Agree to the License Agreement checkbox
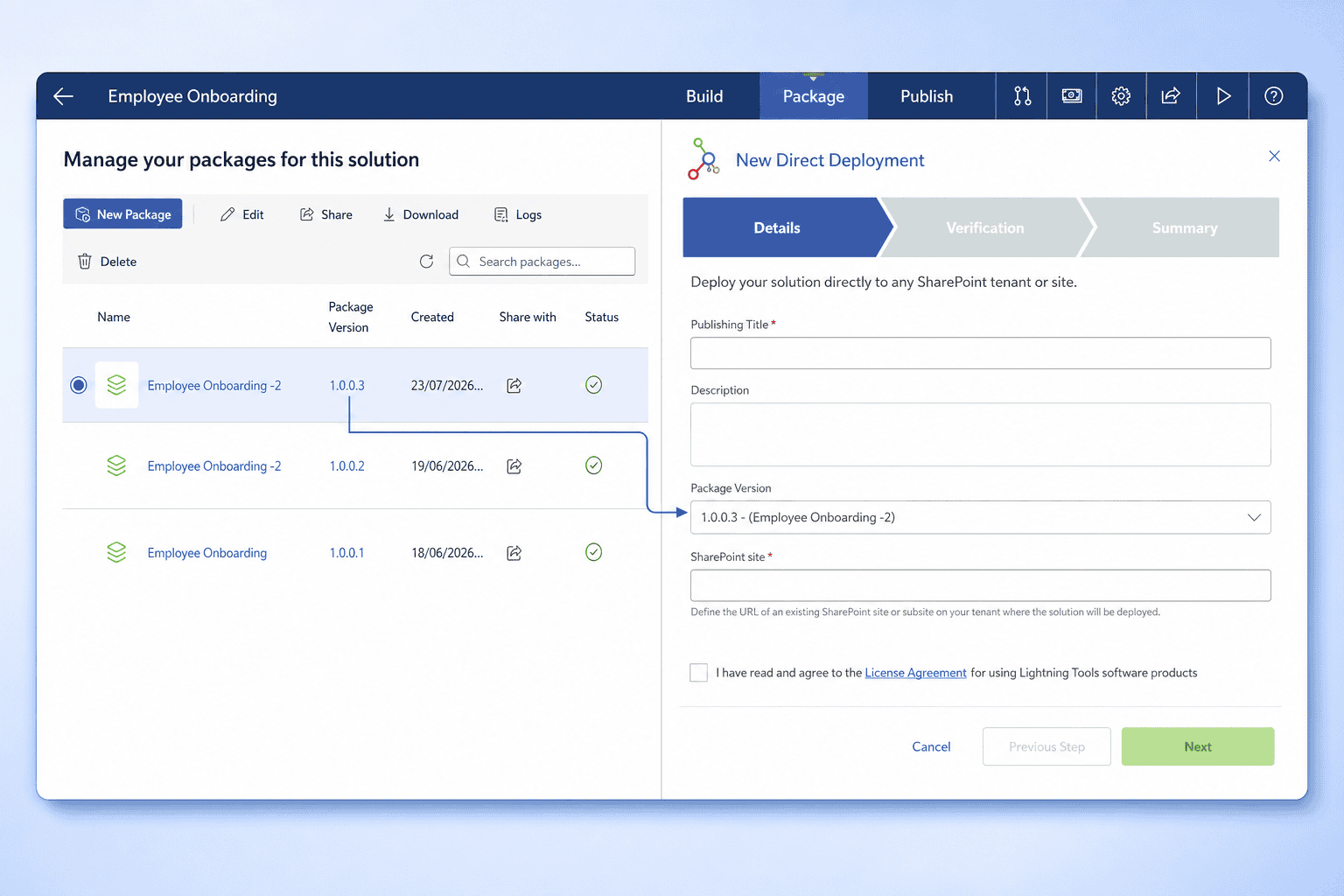The width and height of the screenshot is (1344, 896). tap(698, 672)
